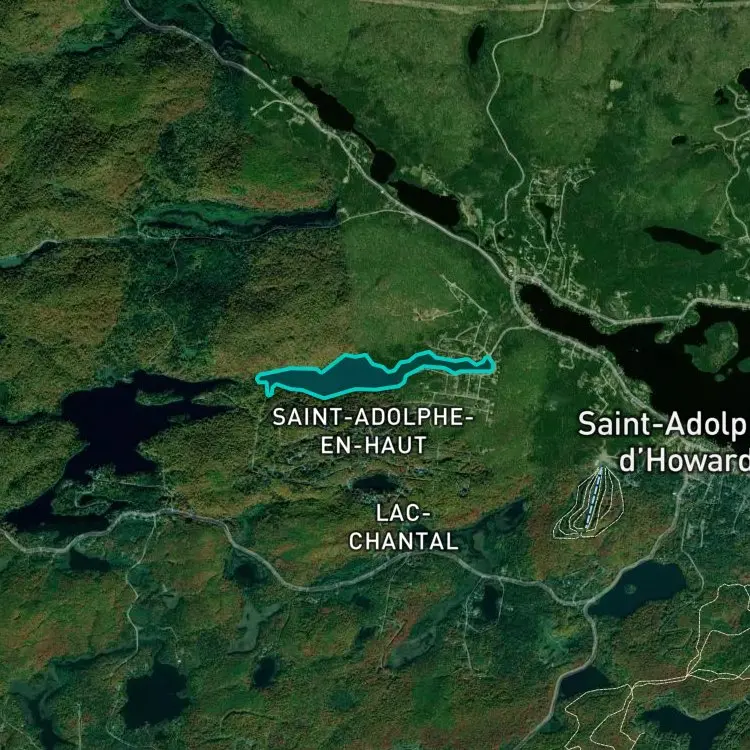The width and height of the screenshot is (750, 750).
Task: Select the ski hill trail outlines
Action: 589,502
